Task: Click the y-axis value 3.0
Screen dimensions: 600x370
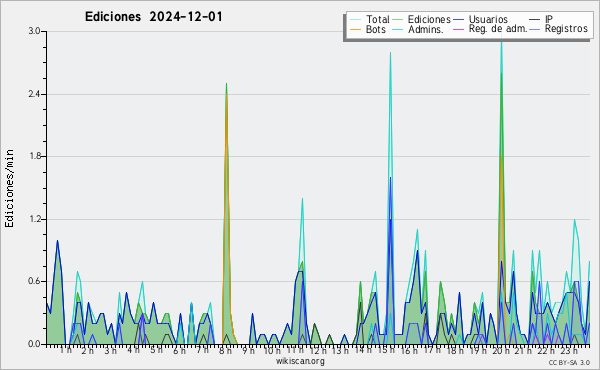Action: click(x=34, y=31)
